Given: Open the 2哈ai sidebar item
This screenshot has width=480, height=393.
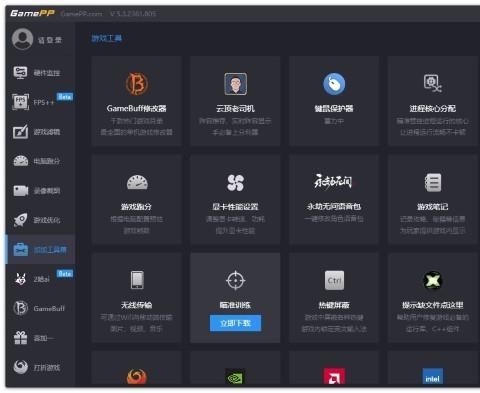Looking at the screenshot, I should 40,279.
